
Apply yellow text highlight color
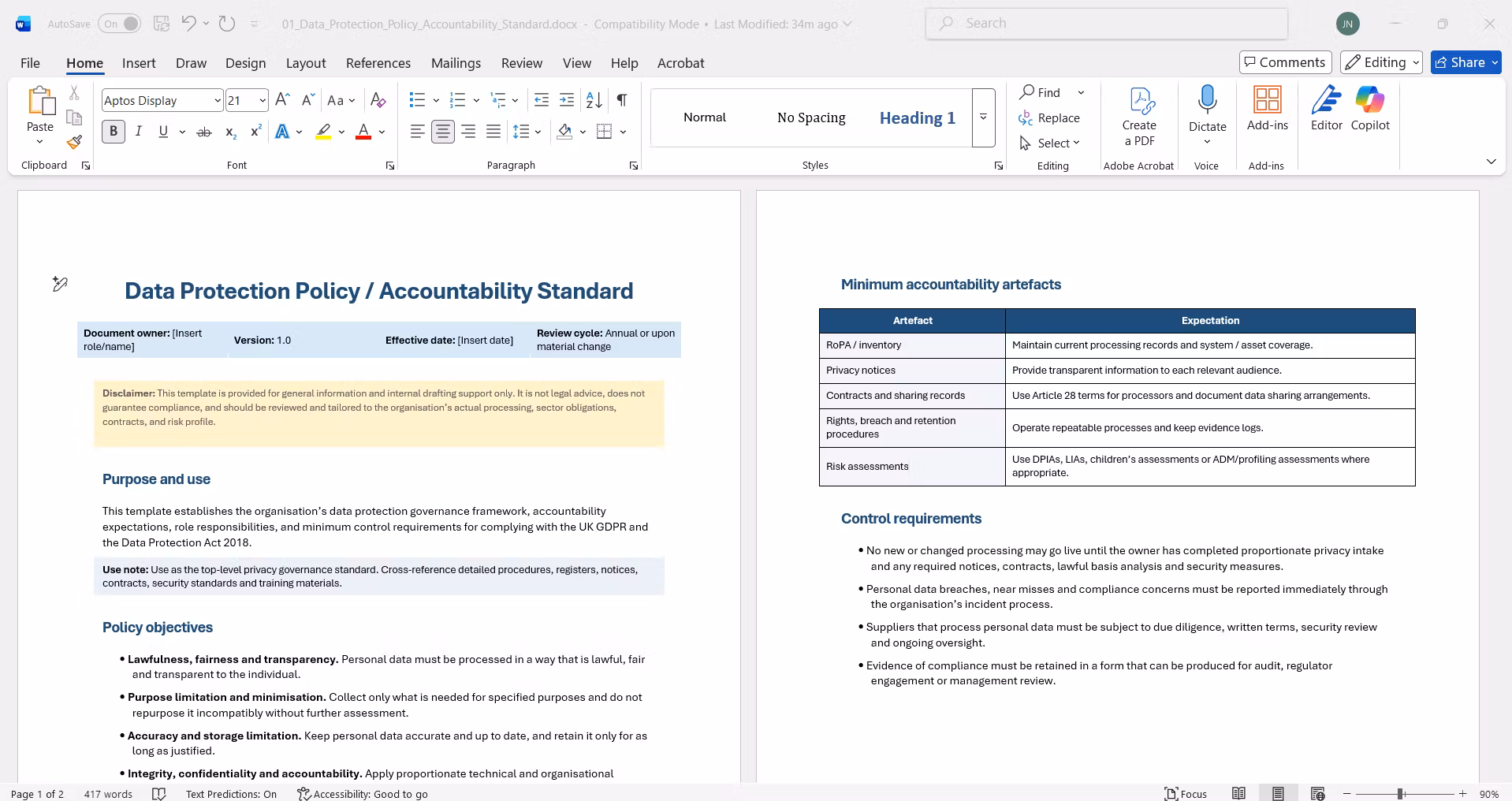click(x=323, y=132)
